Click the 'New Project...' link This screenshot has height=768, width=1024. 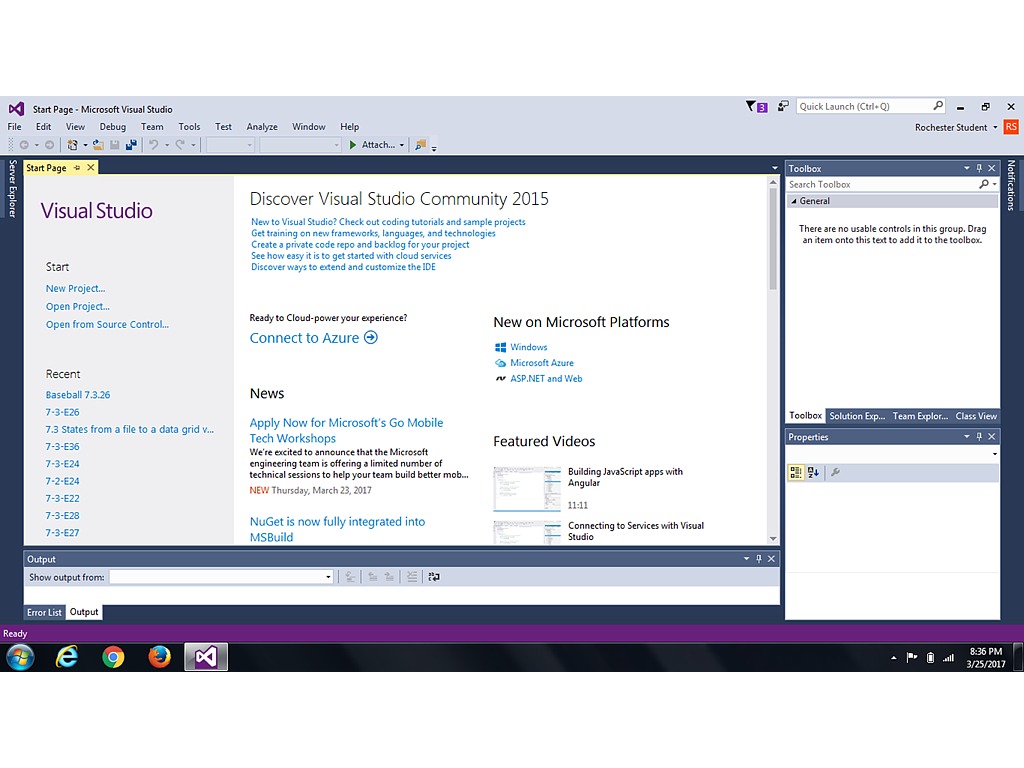(75, 288)
